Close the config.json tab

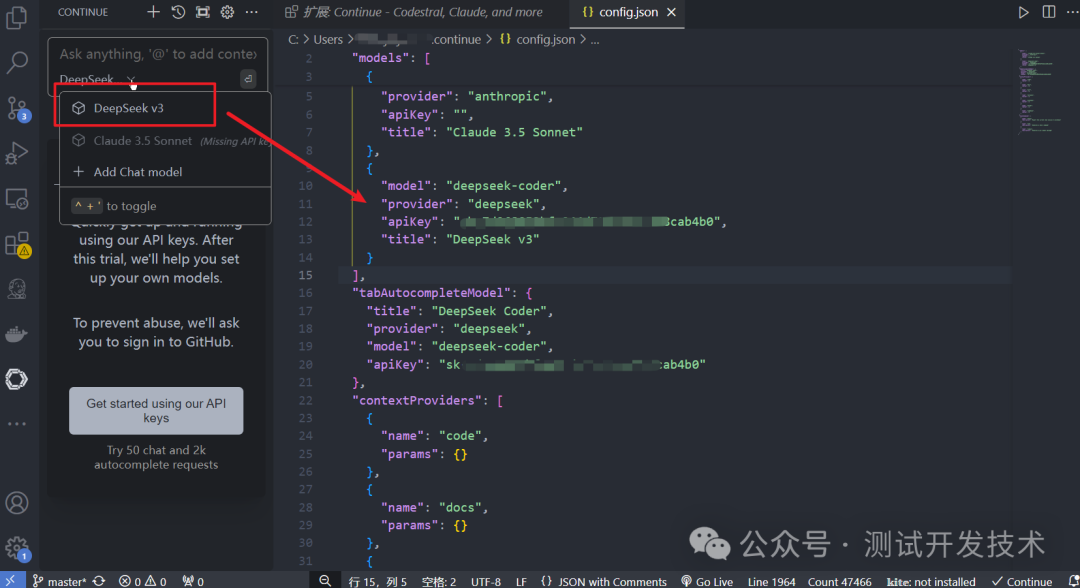672,12
